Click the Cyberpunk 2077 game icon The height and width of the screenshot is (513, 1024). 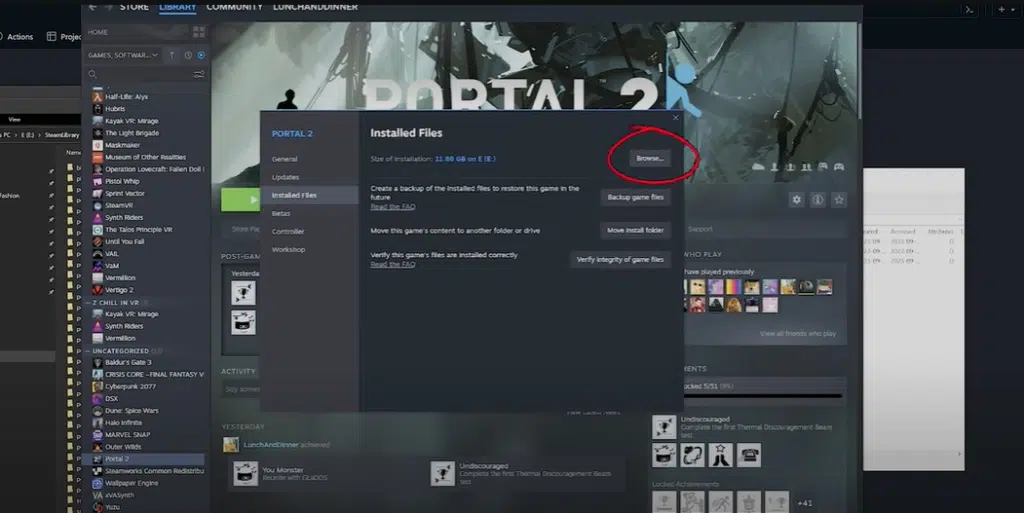click(97, 386)
